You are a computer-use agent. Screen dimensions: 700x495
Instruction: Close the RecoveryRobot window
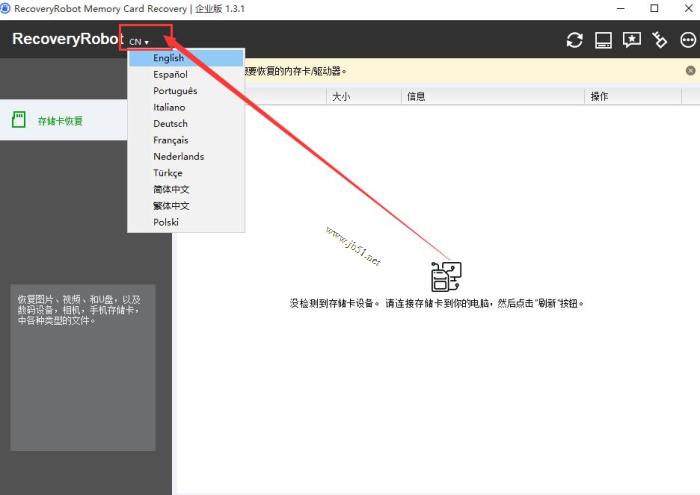(688, 8)
